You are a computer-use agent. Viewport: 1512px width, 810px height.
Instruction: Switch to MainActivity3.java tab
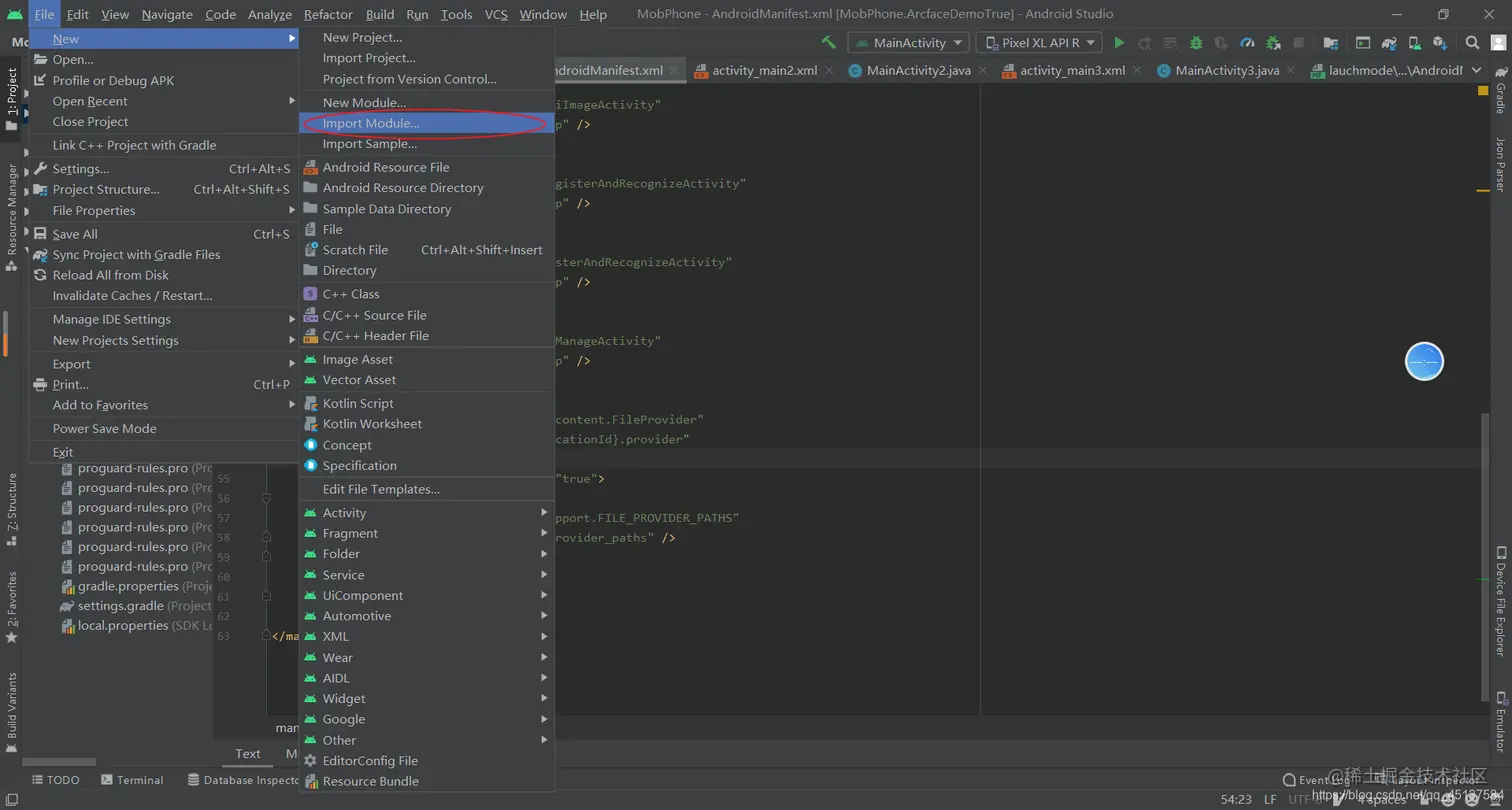pos(1227,71)
